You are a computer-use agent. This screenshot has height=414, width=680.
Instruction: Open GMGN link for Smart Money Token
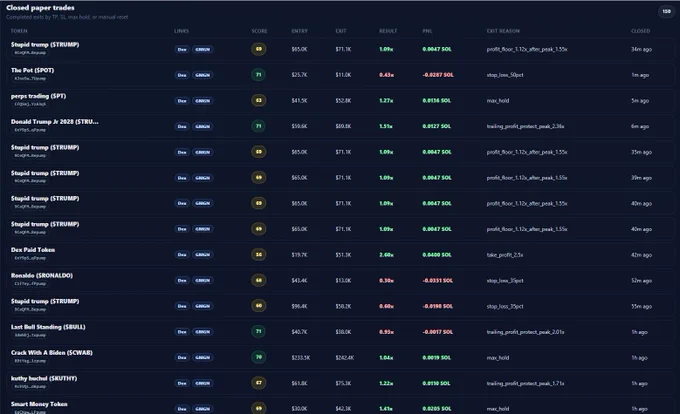click(203, 409)
